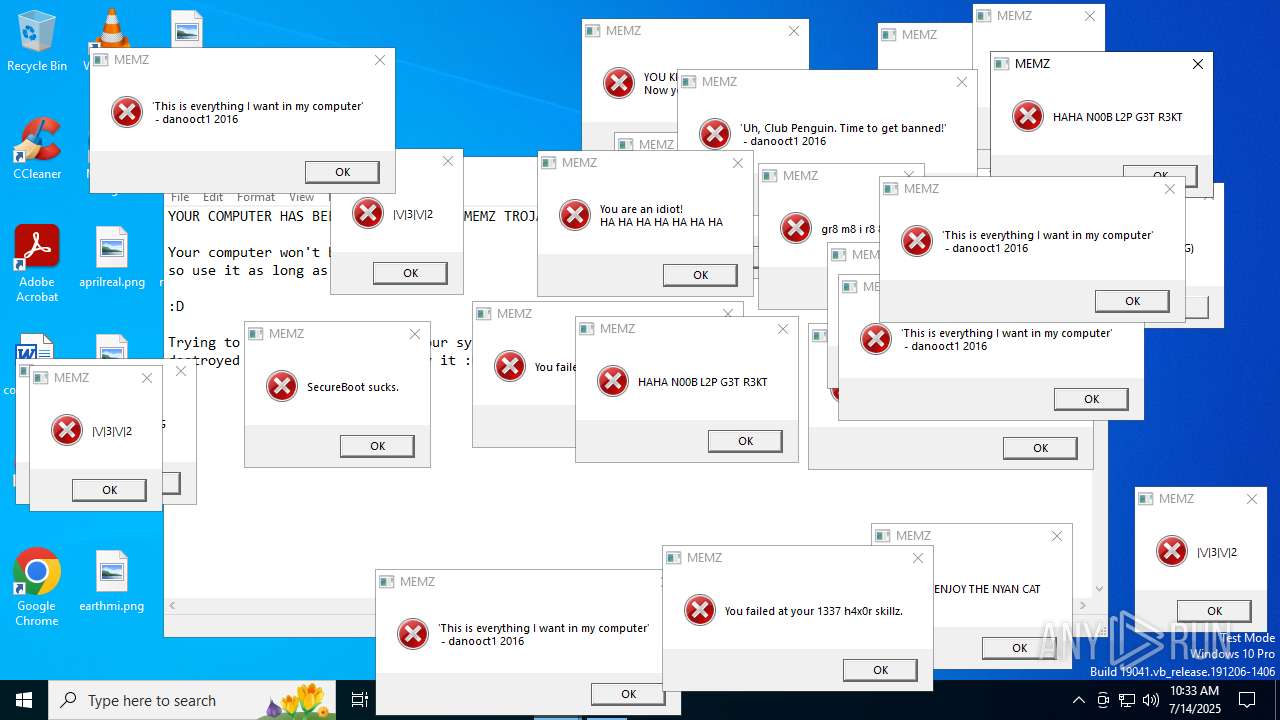1280x720 pixels.
Task: Click Notepad vertical scrollbar down arrow
Action: [1100, 589]
